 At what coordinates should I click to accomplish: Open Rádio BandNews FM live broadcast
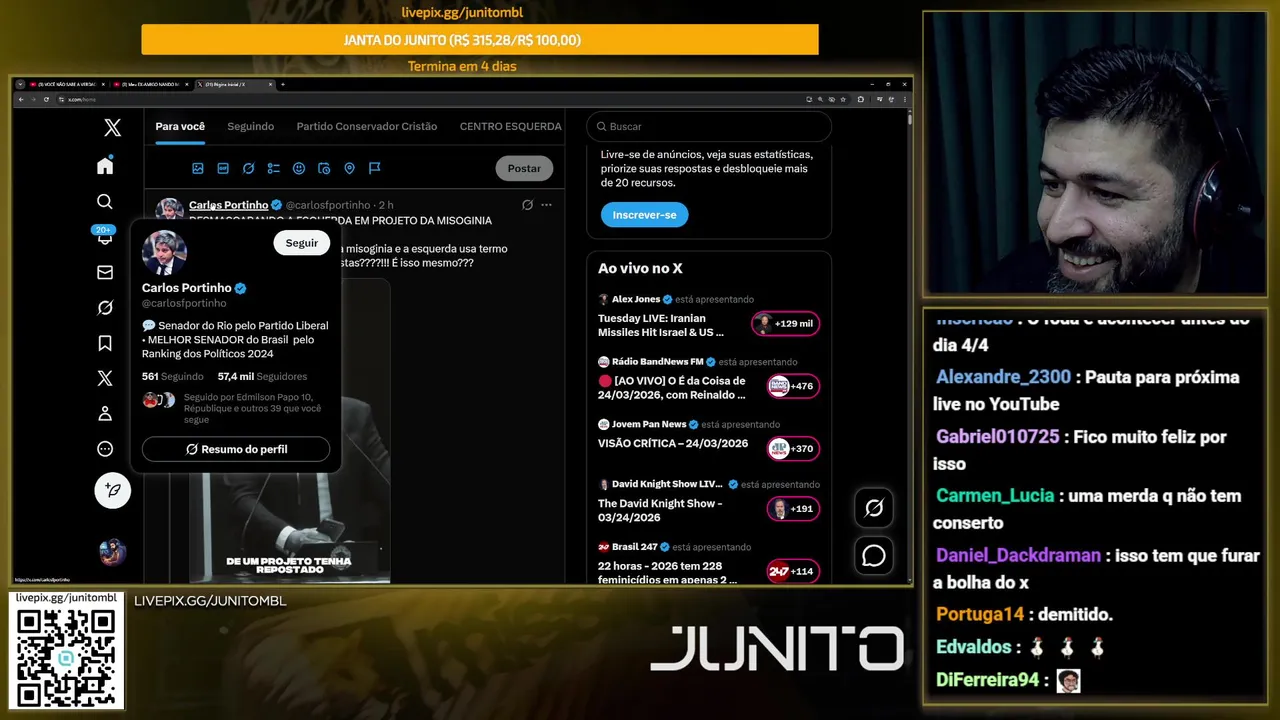pos(672,387)
